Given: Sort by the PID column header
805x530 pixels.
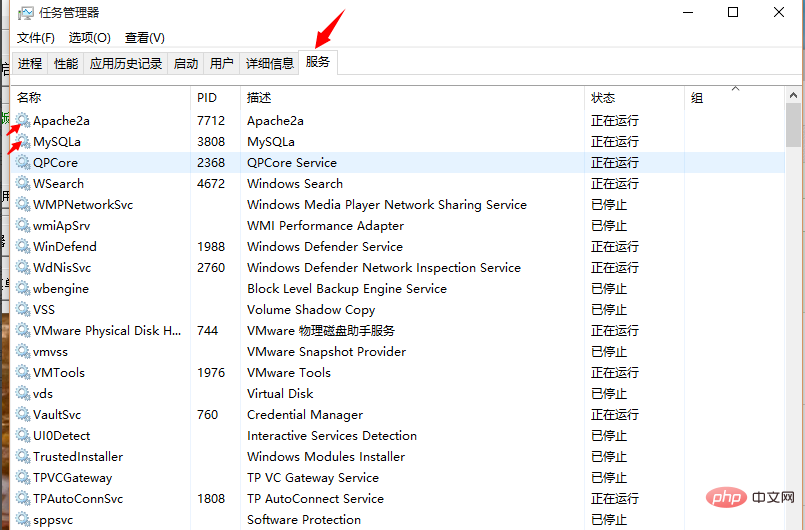Looking at the screenshot, I should [x=216, y=98].
